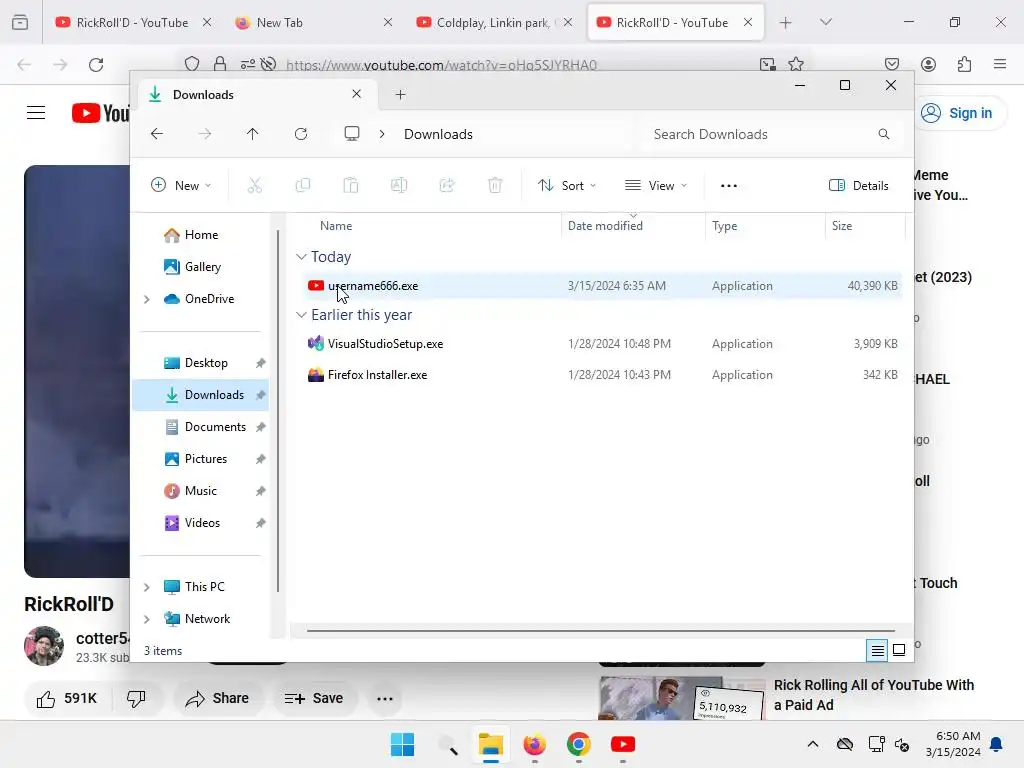The height and width of the screenshot is (768, 1024).
Task: Click the Cut scissors icon in Explorer toolbar
Action: coord(255,185)
